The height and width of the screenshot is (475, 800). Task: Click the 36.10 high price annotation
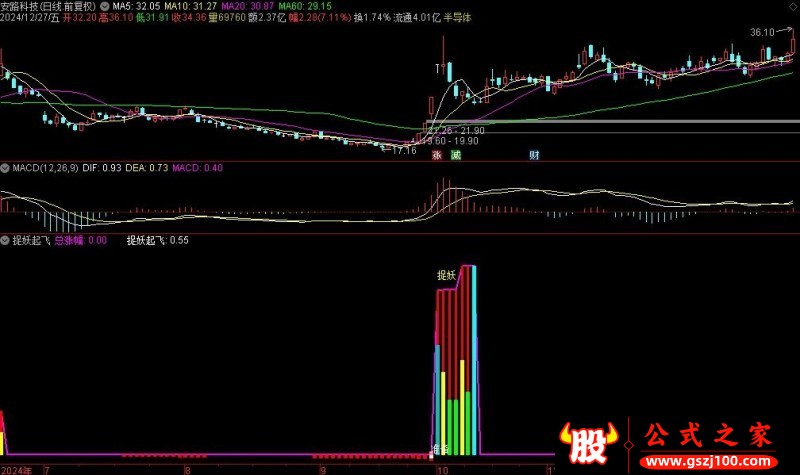[762, 33]
